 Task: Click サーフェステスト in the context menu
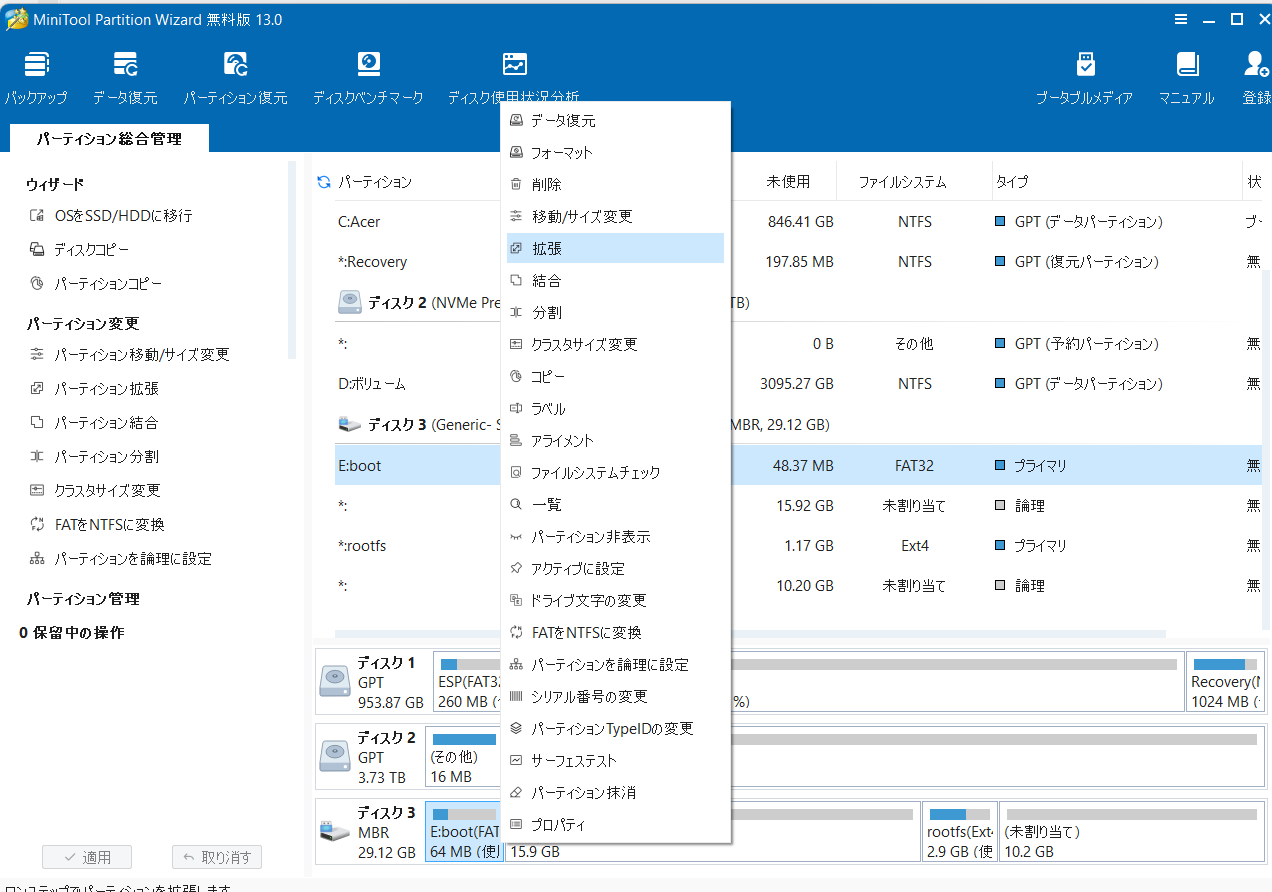click(573, 761)
